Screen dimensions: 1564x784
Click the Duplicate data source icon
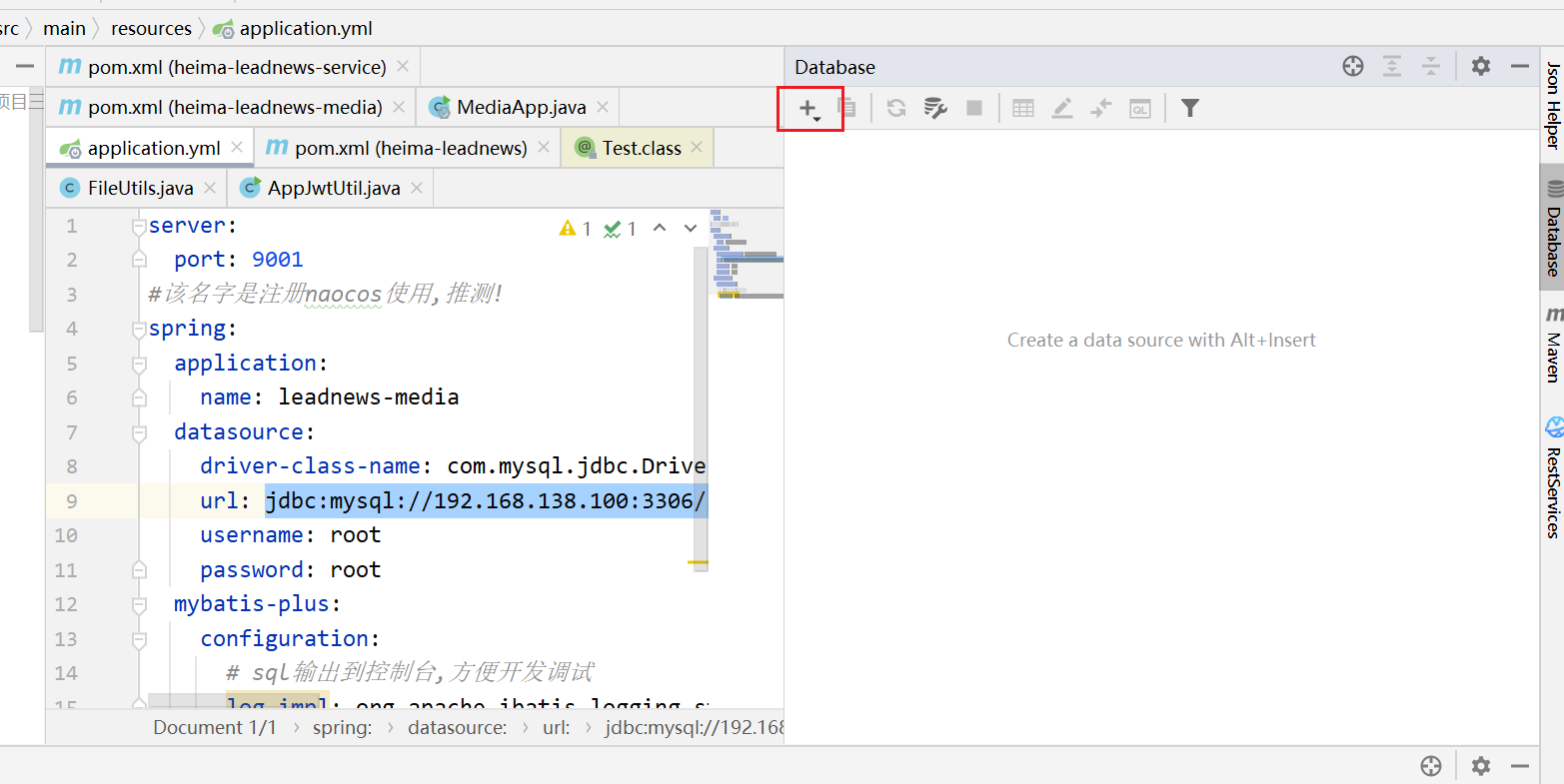pos(847,108)
